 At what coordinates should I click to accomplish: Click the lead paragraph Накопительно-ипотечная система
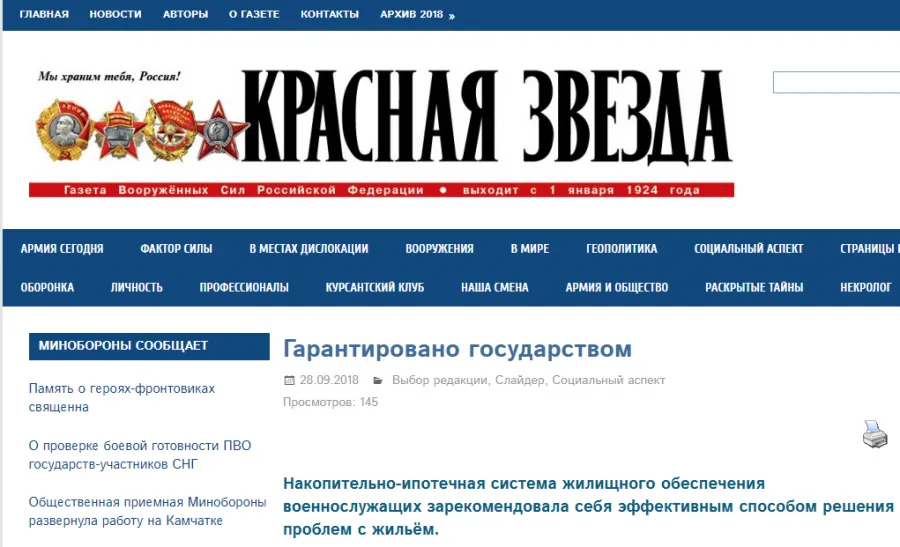click(x=588, y=507)
